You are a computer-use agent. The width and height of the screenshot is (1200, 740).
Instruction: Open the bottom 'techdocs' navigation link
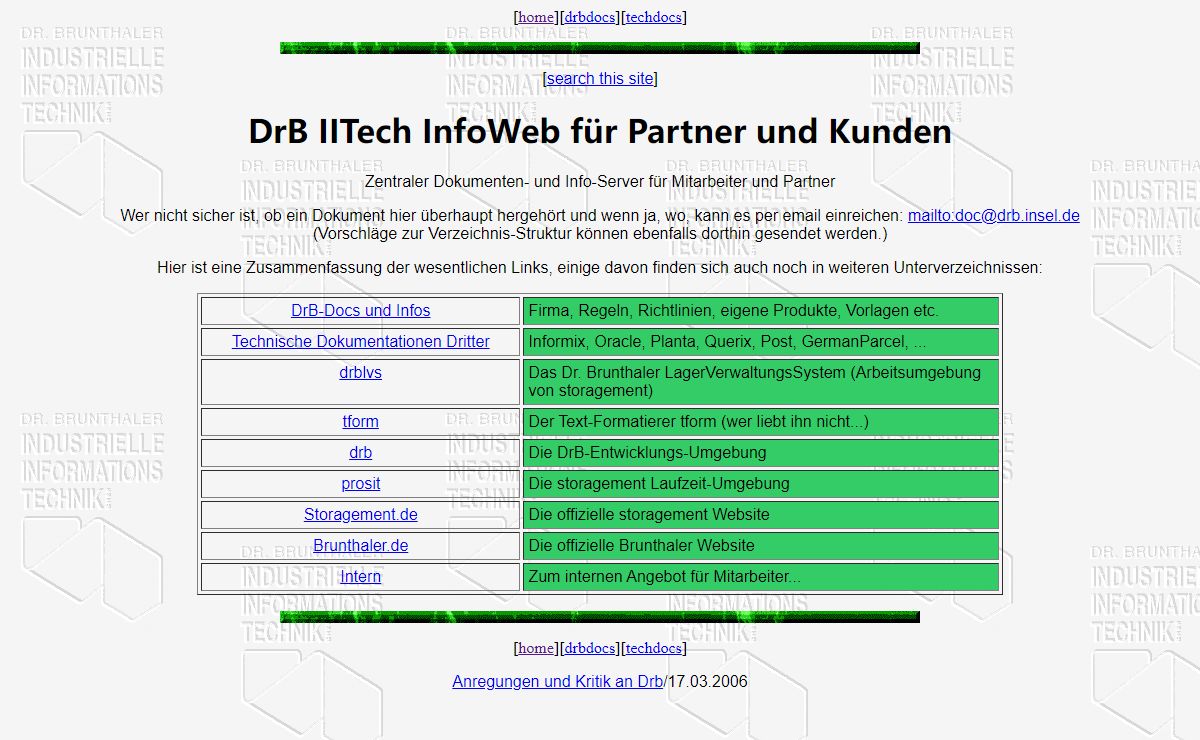pyautogui.click(x=654, y=648)
